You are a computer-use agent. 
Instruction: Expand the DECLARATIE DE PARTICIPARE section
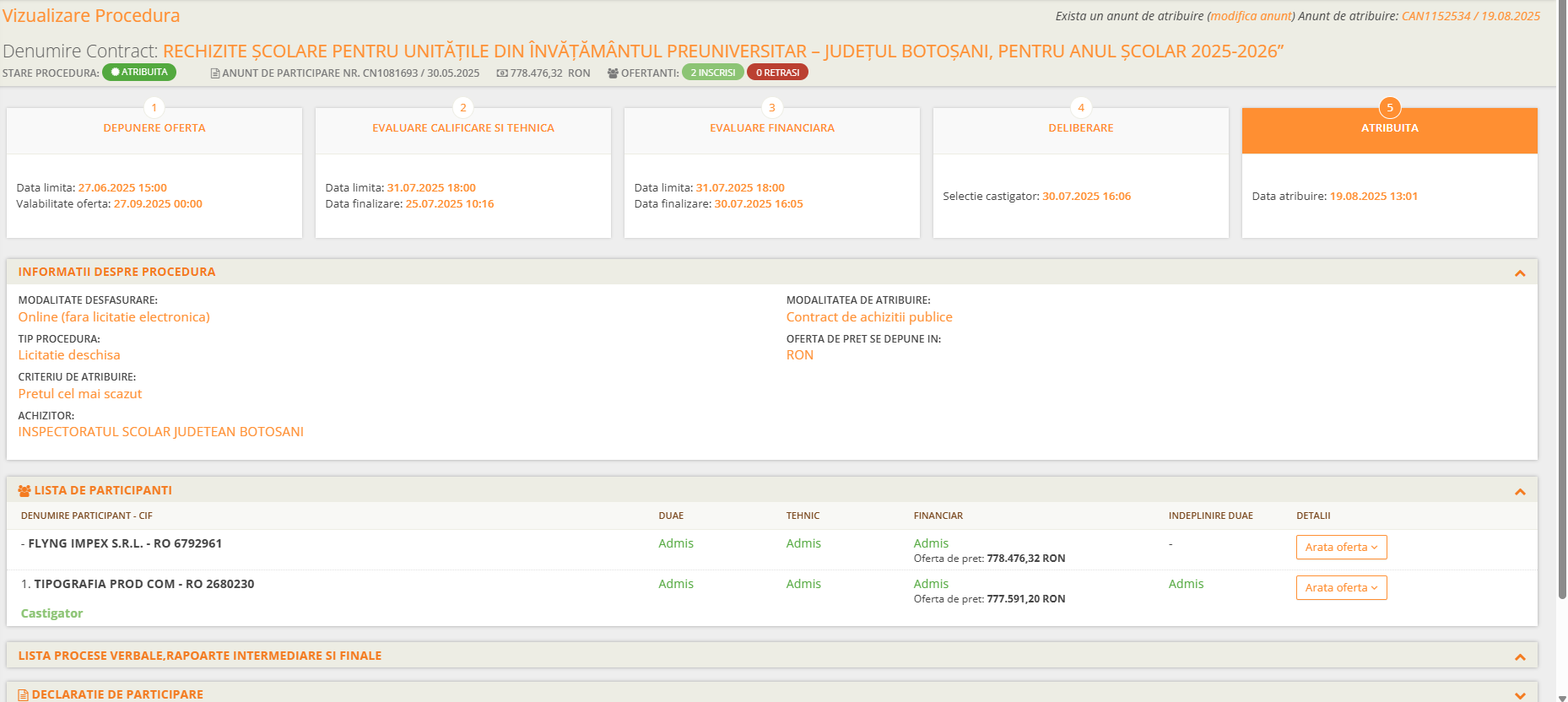[x=1520, y=696]
